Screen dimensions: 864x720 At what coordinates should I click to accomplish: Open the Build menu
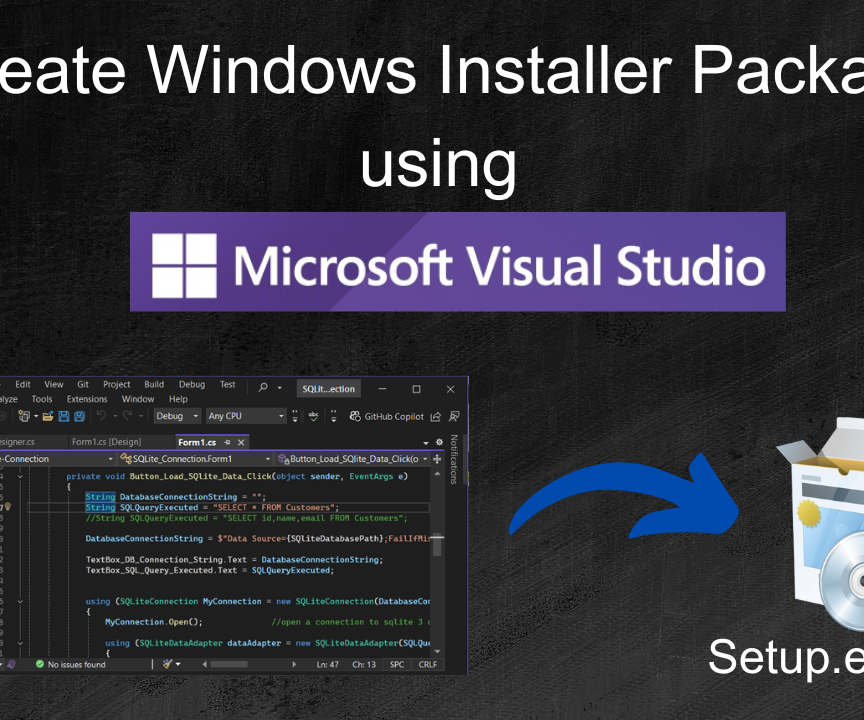click(154, 385)
